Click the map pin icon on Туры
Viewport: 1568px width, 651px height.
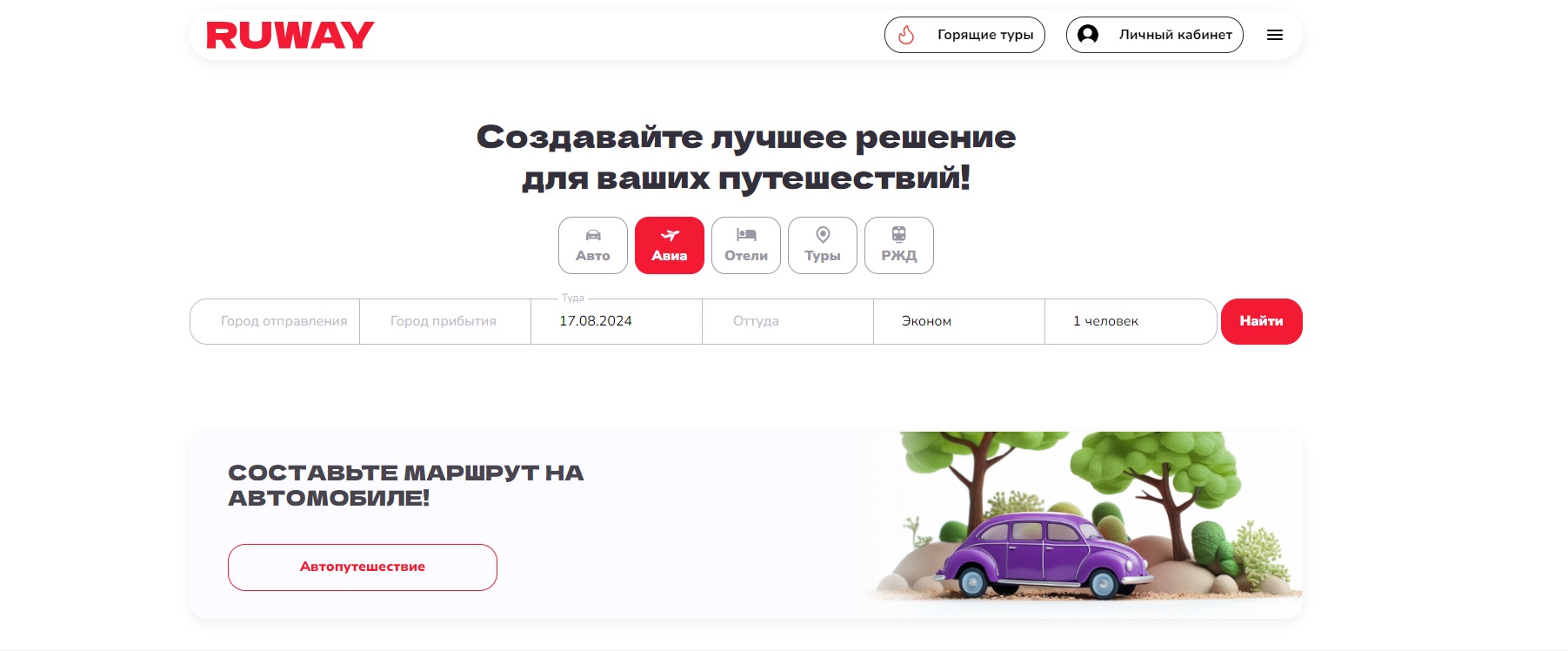coord(823,235)
